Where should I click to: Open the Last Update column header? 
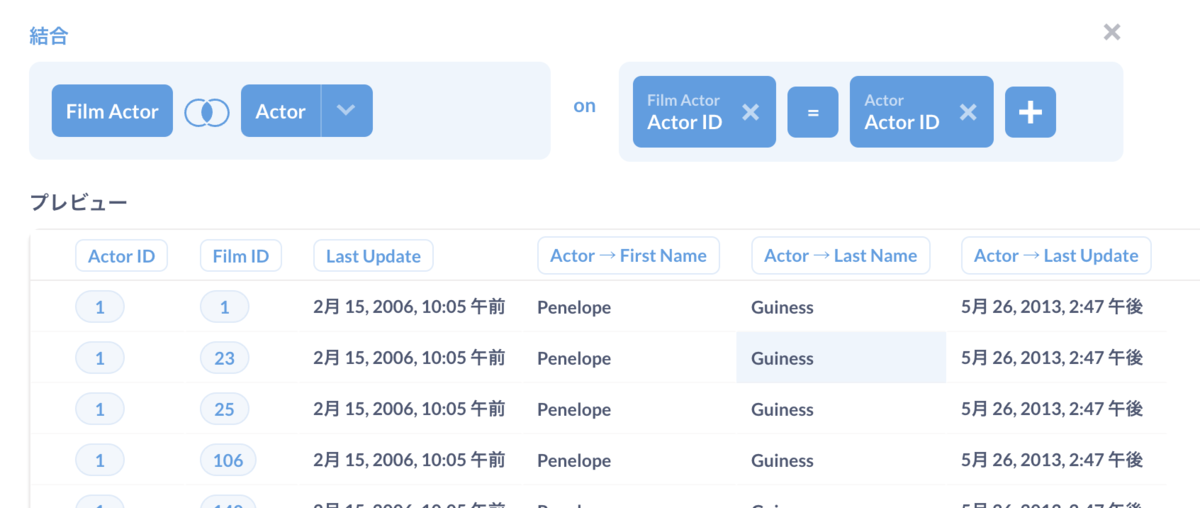coord(373,256)
